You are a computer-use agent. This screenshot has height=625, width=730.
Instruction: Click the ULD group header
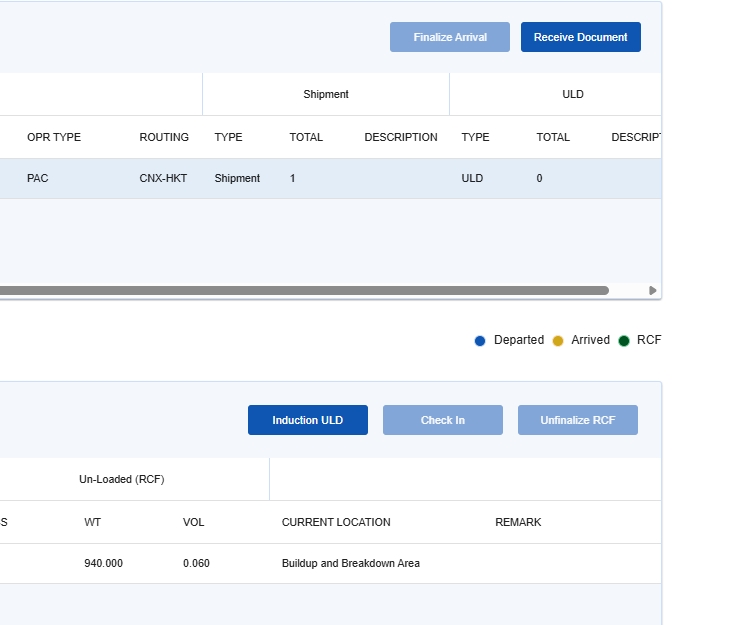tap(572, 94)
